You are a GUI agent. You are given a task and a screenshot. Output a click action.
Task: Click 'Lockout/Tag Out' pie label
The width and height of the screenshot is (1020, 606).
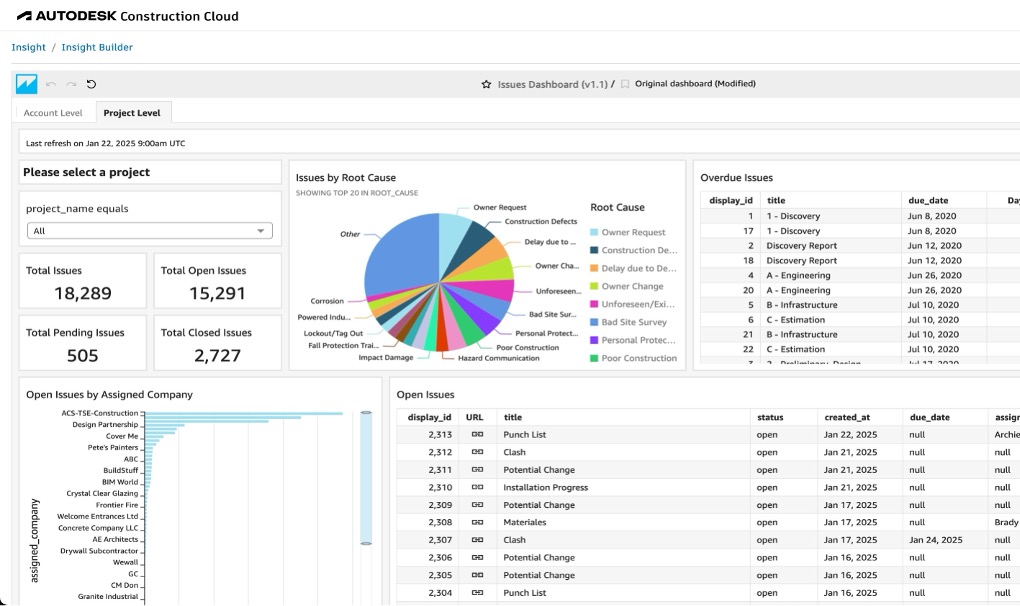click(333, 334)
